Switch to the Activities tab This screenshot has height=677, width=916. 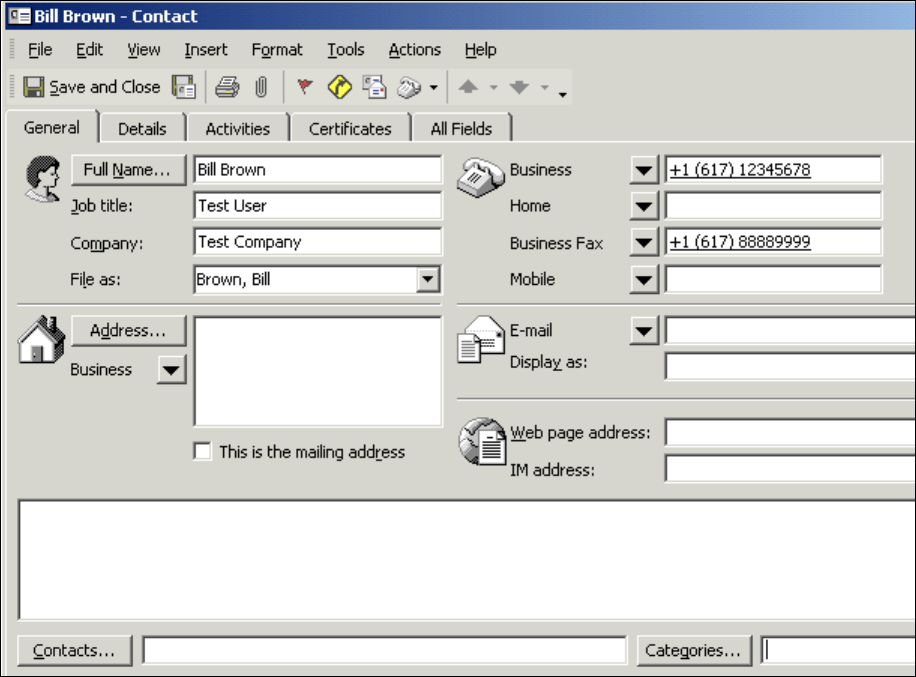point(238,129)
